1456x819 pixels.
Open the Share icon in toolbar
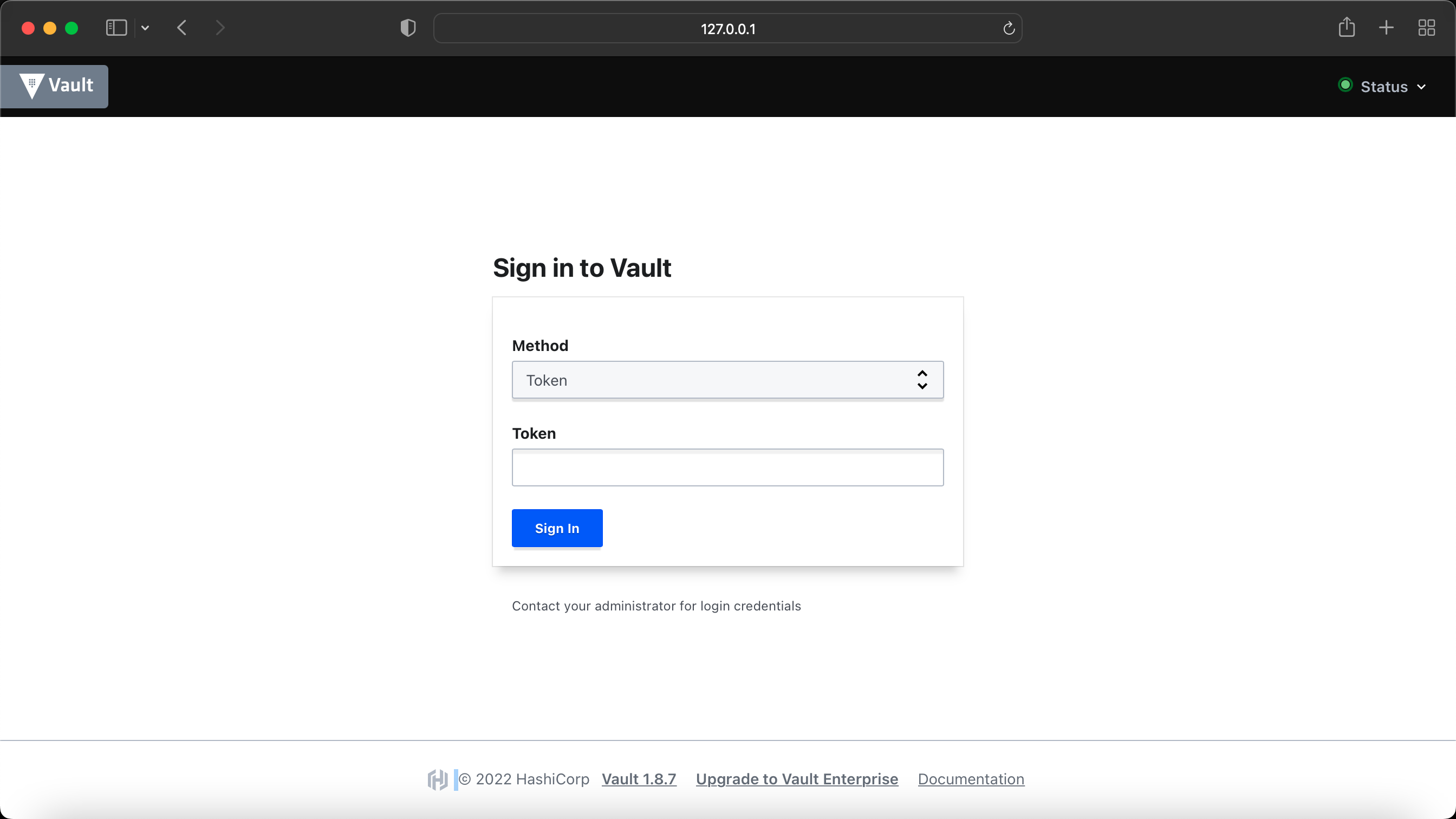point(1347,27)
